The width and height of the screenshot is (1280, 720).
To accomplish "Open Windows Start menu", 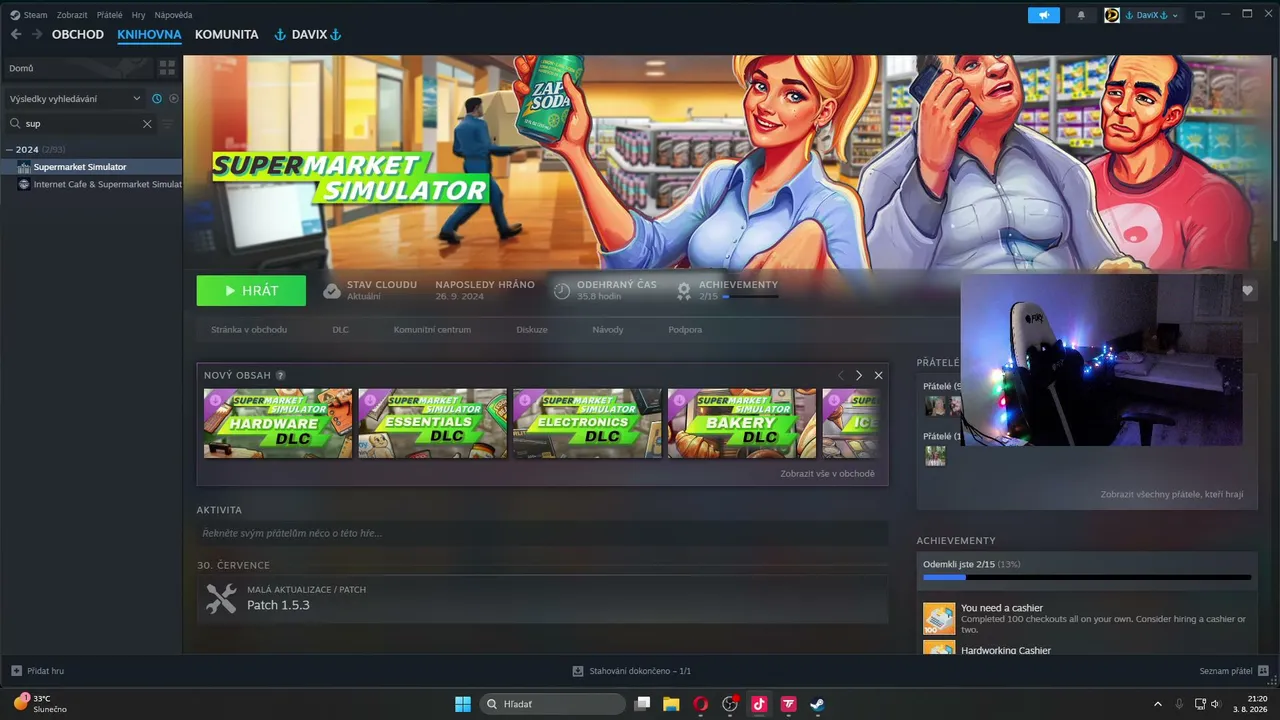I will coord(463,704).
